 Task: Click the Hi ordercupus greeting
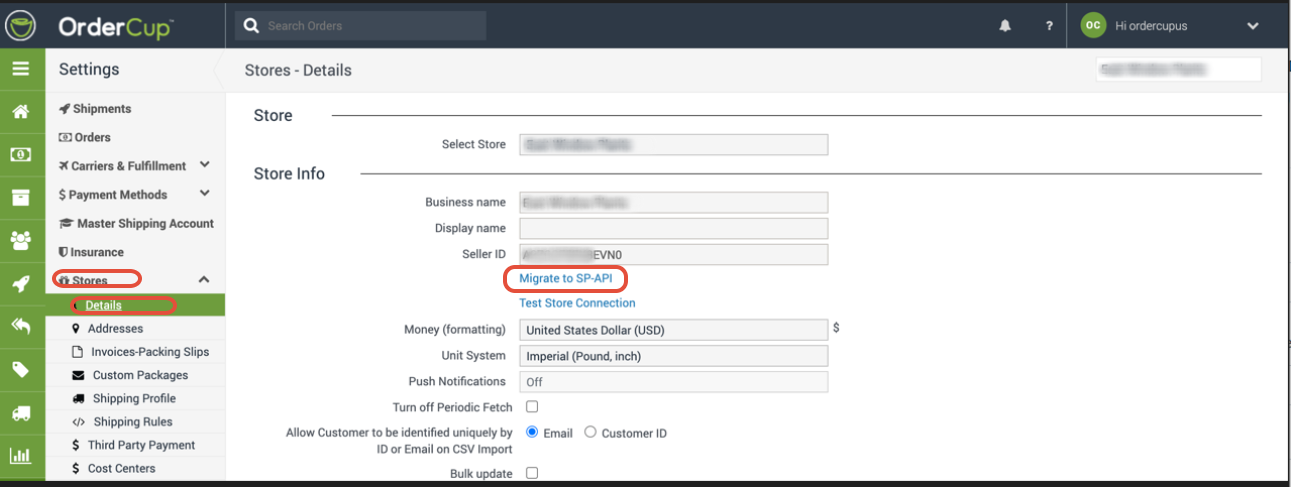1151,26
